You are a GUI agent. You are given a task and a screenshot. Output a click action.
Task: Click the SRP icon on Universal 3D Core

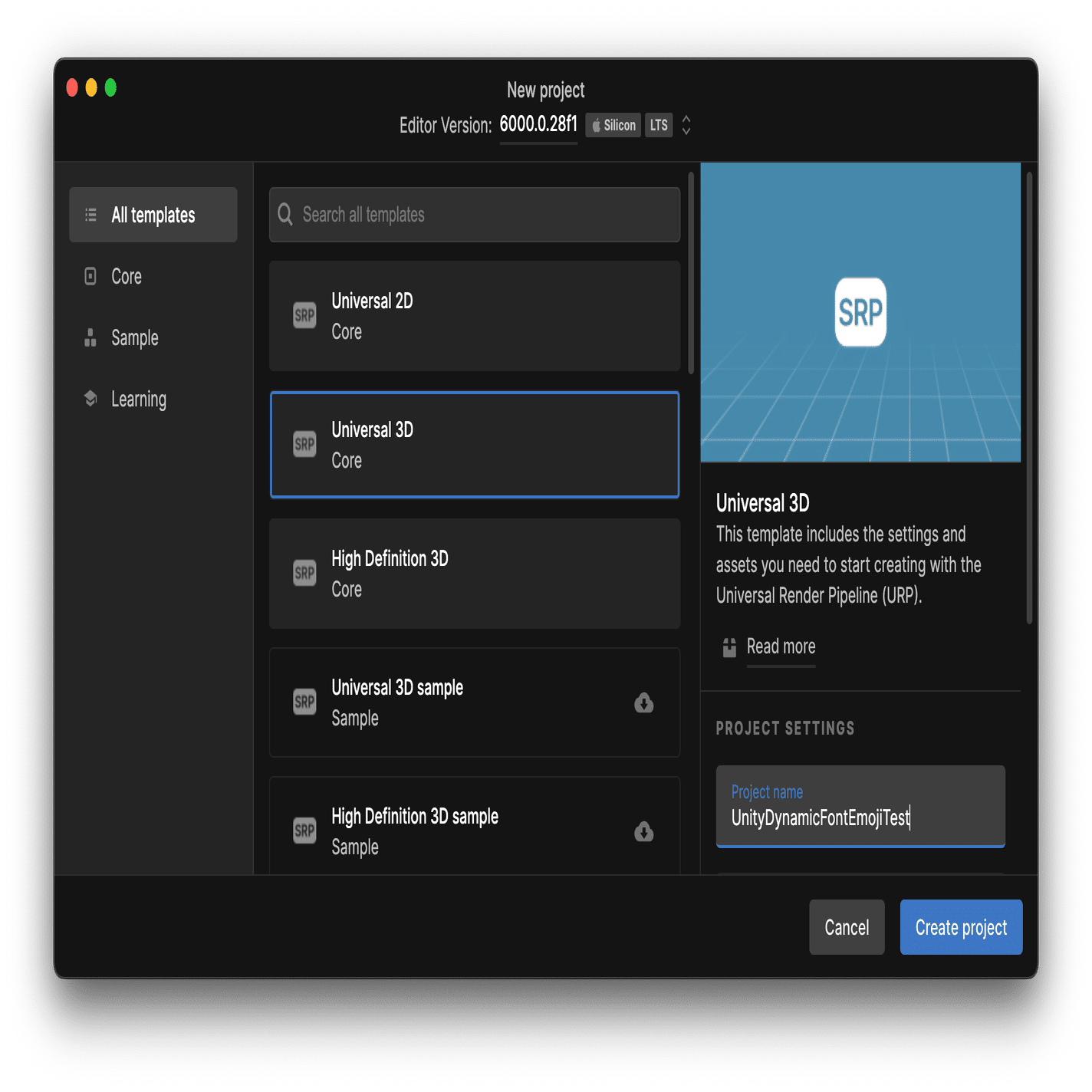tap(304, 444)
